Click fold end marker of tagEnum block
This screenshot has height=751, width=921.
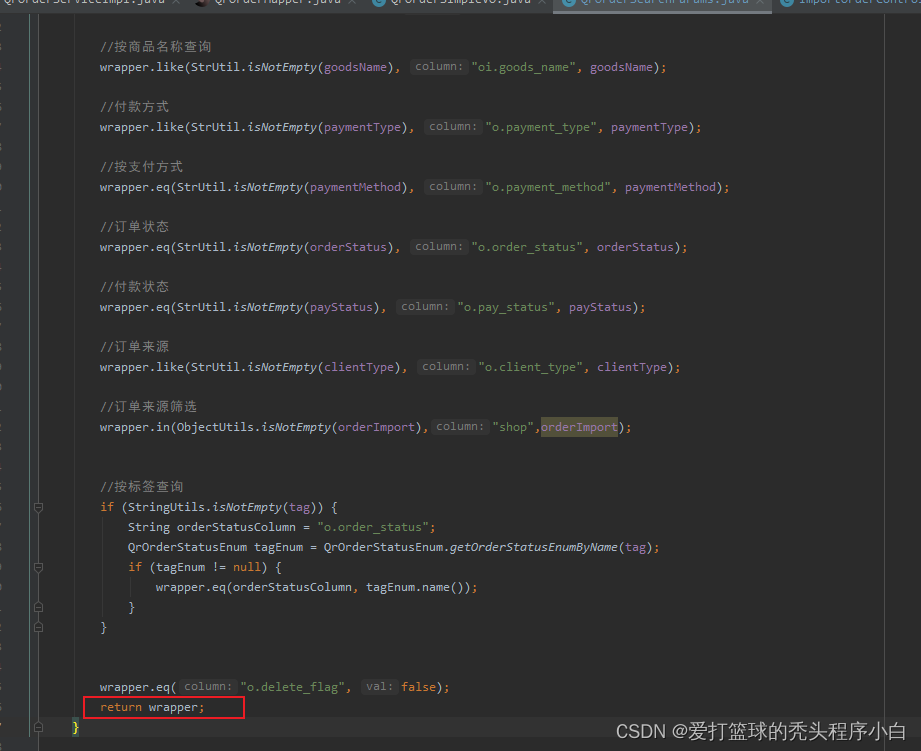38,607
